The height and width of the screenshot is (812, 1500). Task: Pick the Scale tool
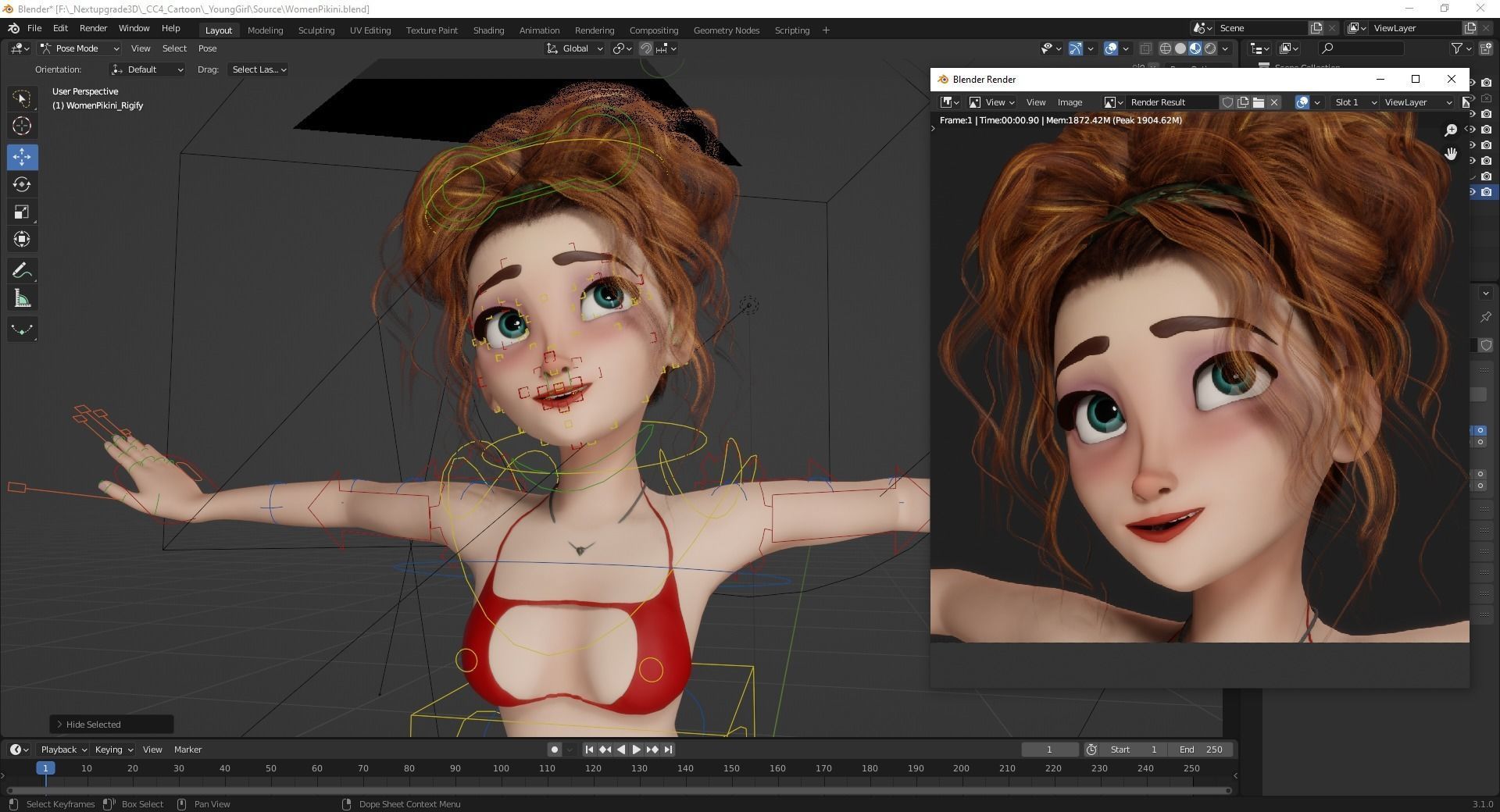tap(22, 212)
